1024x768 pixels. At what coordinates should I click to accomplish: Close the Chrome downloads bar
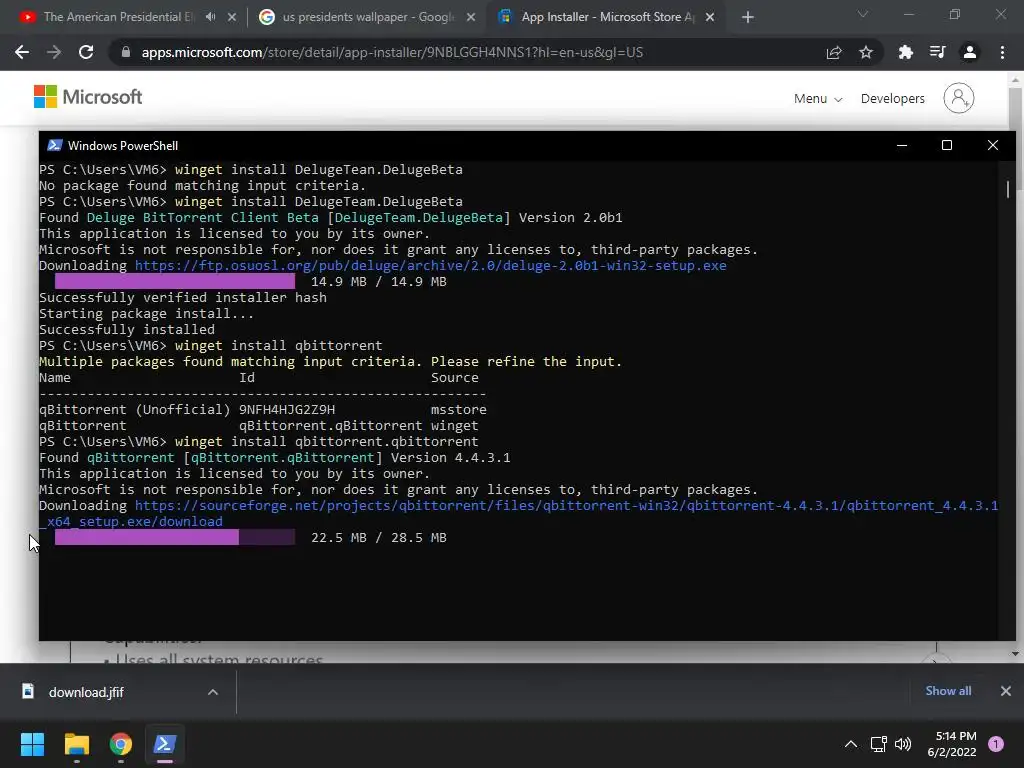click(1006, 691)
